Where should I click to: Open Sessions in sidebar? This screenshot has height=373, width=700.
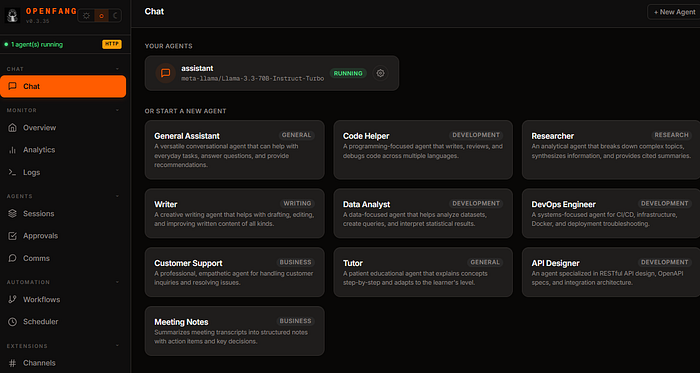click(63, 214)
